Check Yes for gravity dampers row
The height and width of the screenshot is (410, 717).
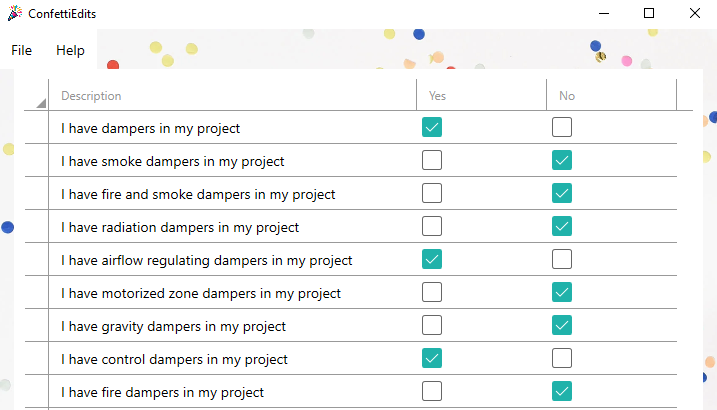pos(432,326)
